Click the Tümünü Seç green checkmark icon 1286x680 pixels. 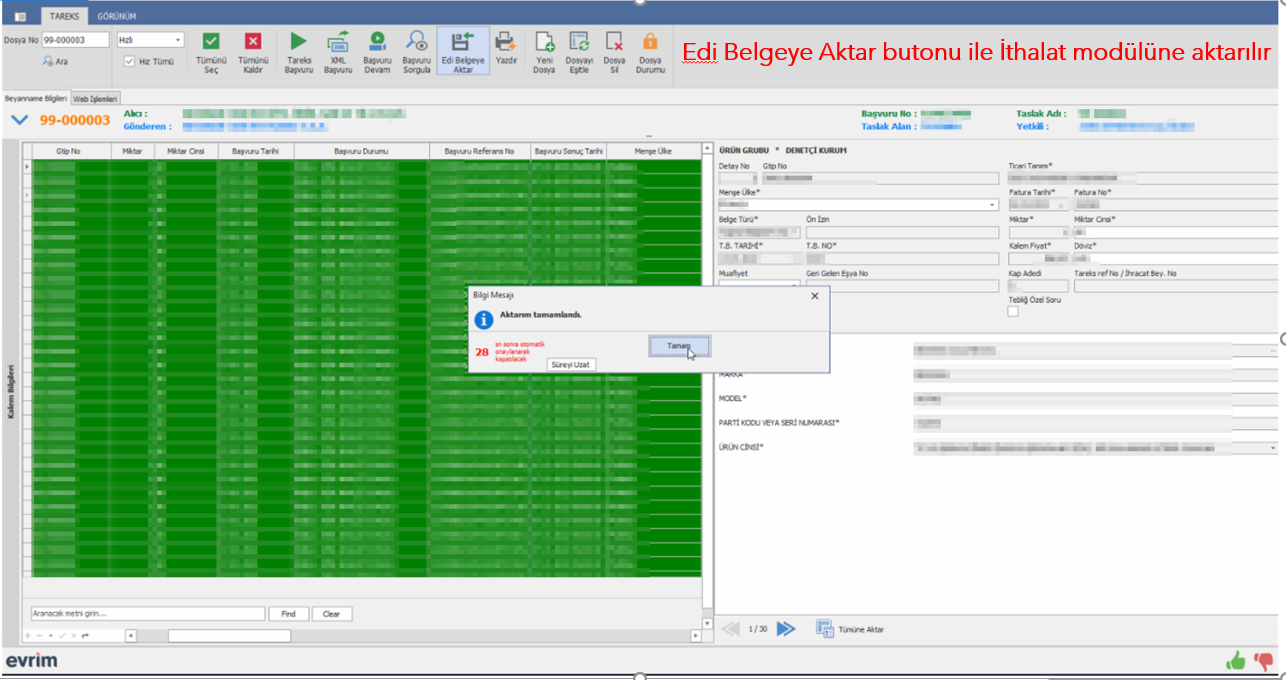211,42
